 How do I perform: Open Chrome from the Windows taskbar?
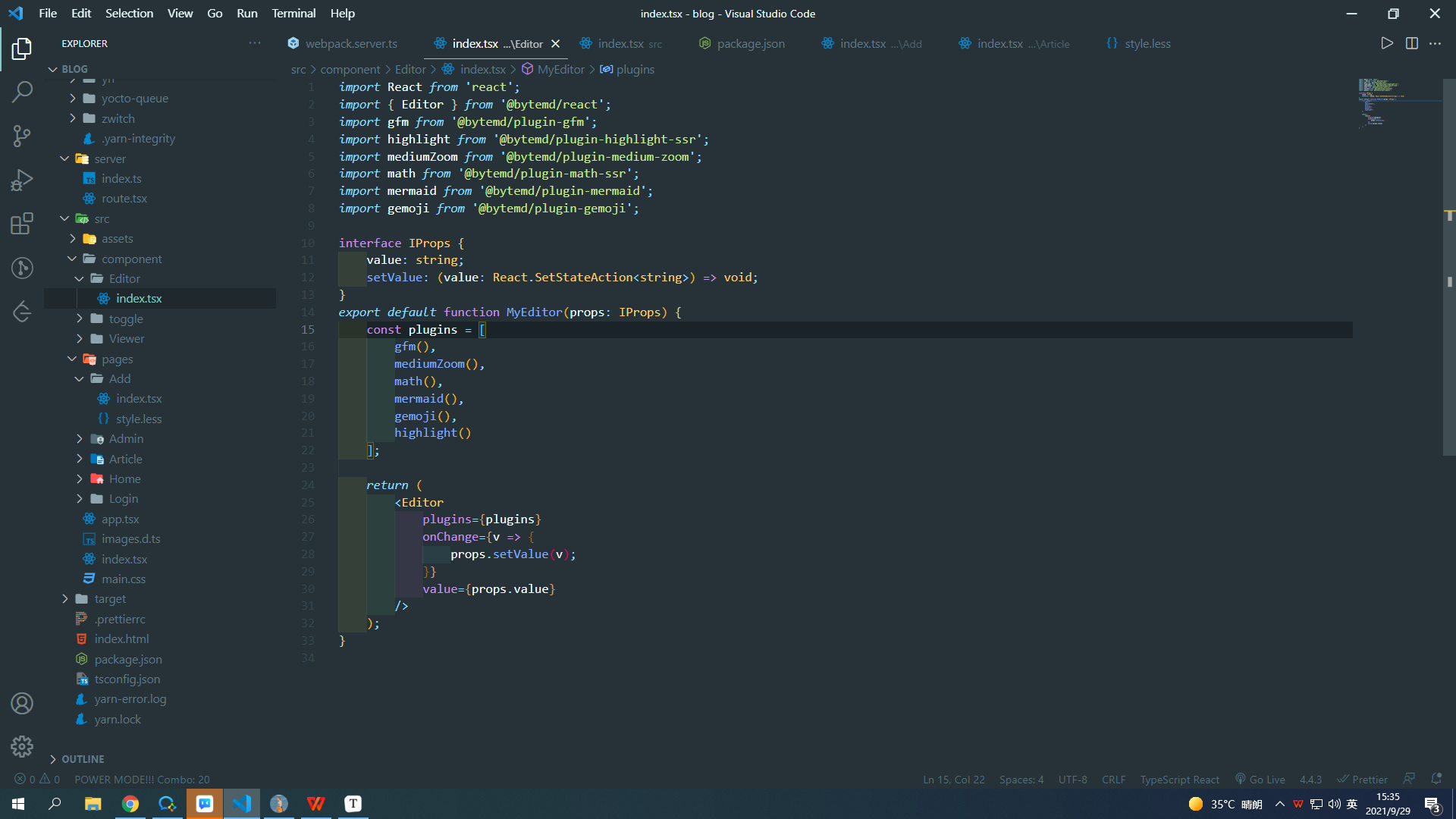[x=130, y=804]
